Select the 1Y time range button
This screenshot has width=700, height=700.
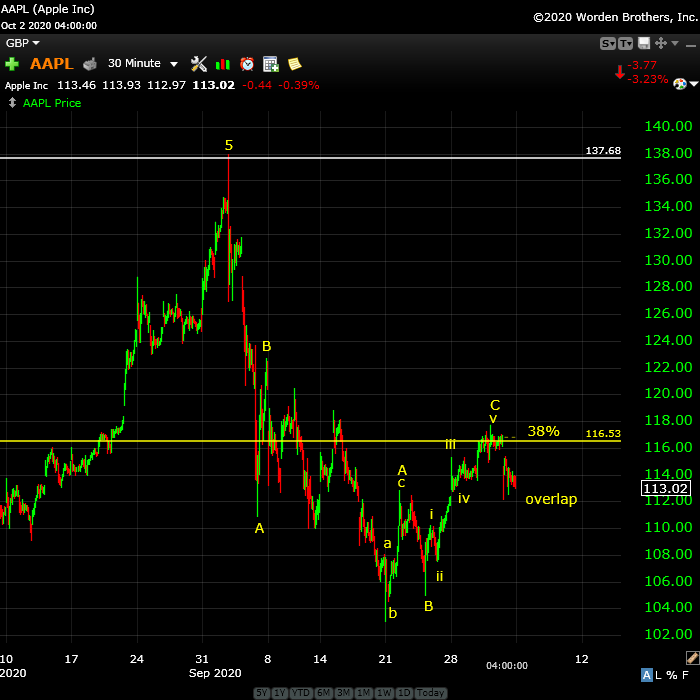click(x=279, y=693)
